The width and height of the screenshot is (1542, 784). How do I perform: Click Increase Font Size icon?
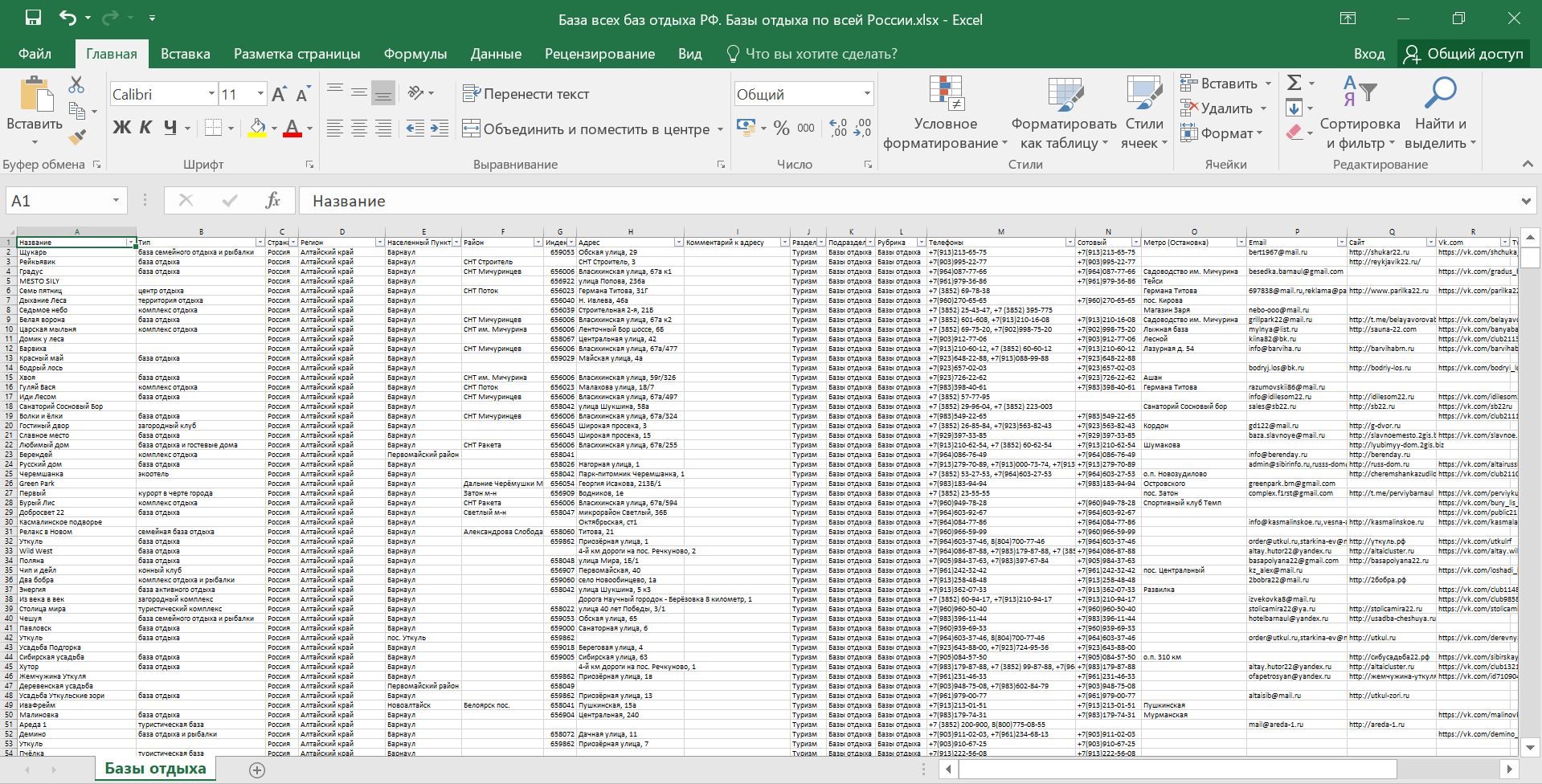pyautogui.click(x=279, y=95)
